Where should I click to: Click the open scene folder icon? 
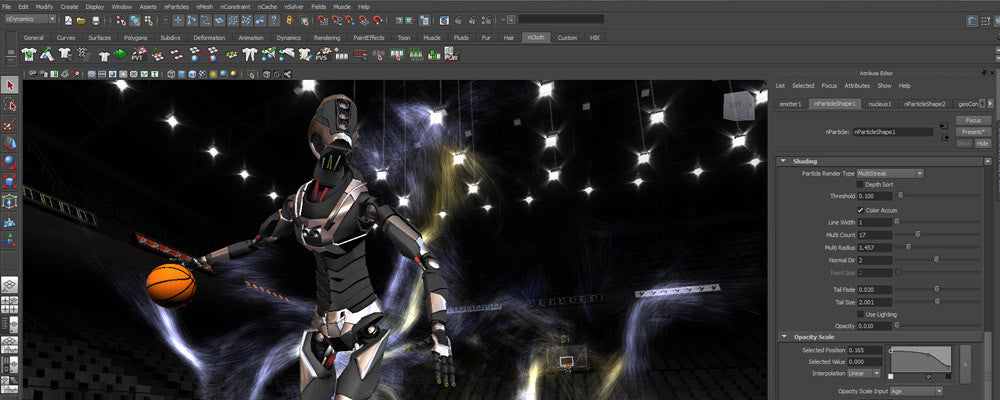pyautogui.click(x=79, y=19)
